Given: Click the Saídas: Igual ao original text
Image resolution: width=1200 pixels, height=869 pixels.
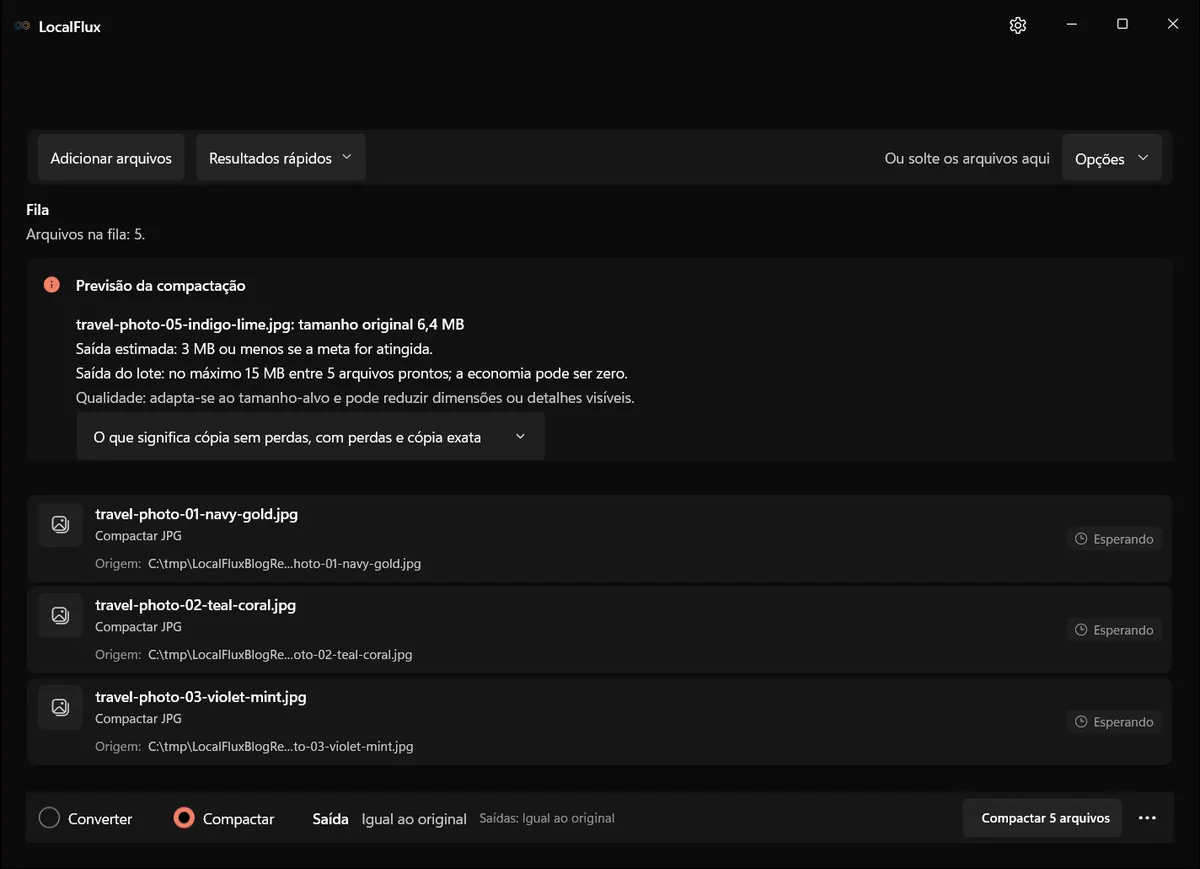Looking at the screenshot, I should (x=547, y=818).
